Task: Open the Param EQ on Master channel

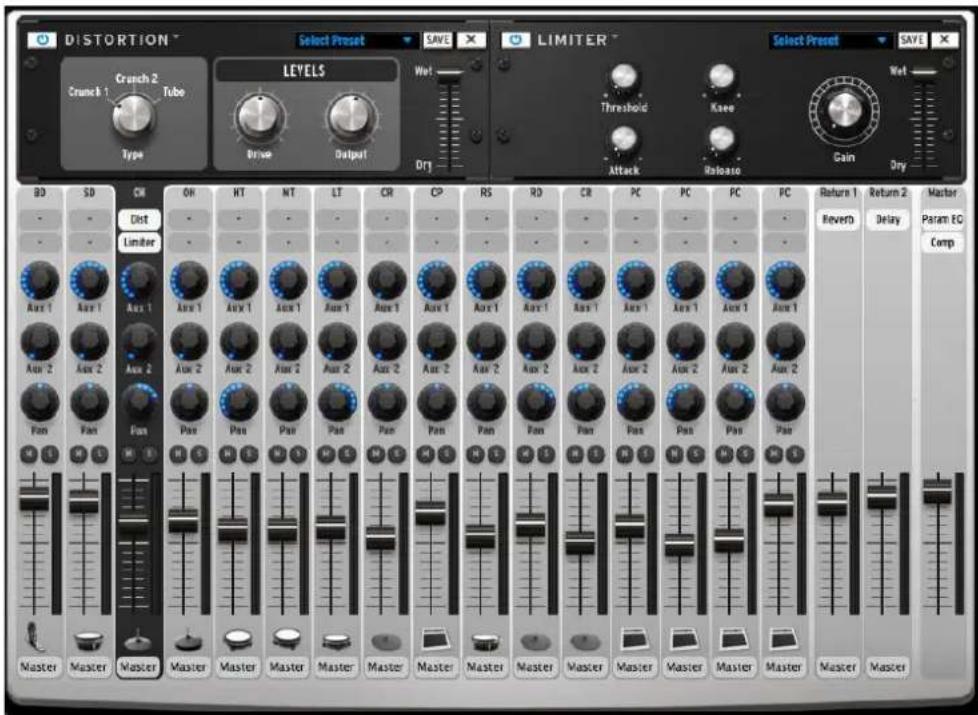Action: [942, 219]
